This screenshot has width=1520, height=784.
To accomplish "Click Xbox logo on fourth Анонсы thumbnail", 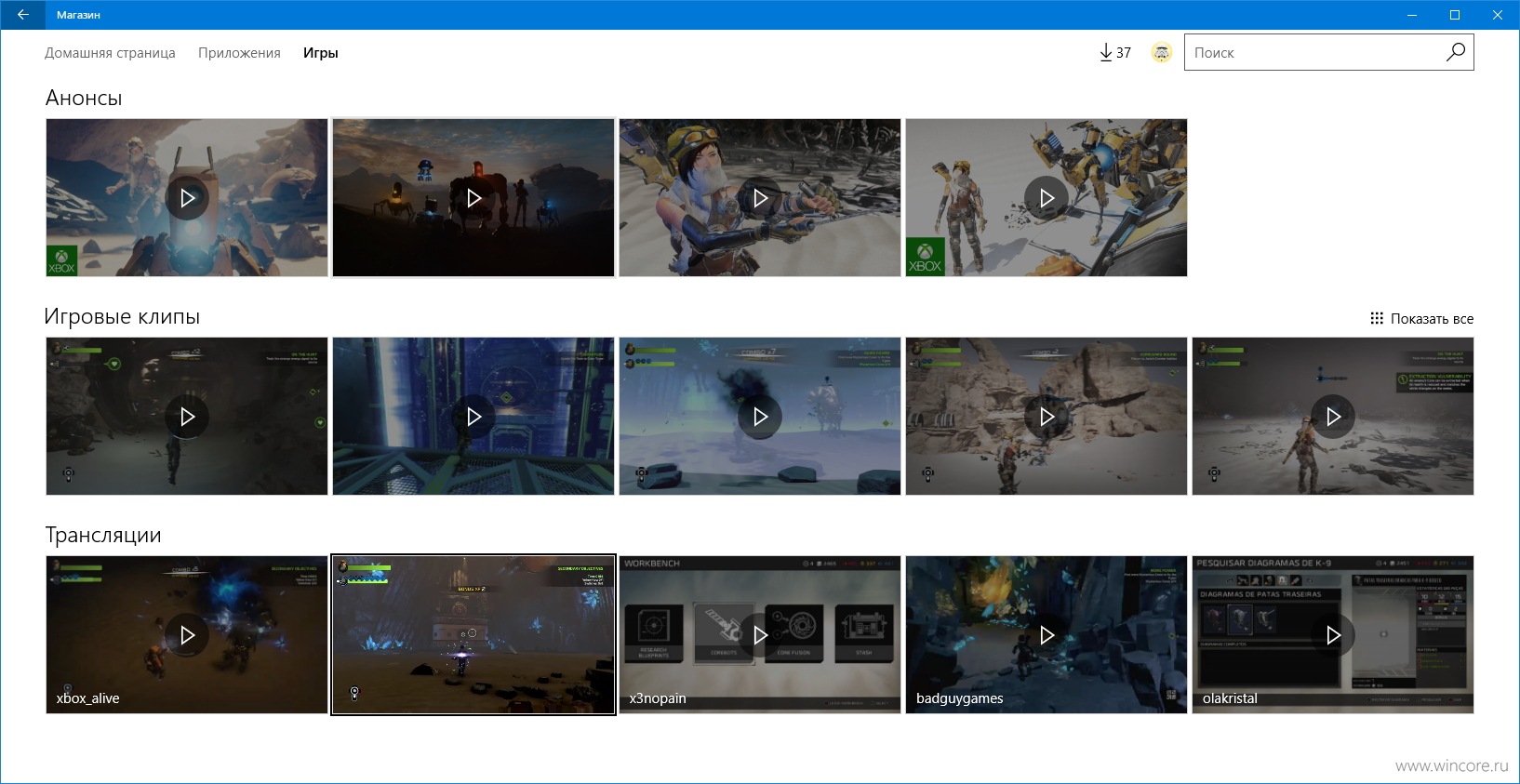I will (x=926, y=257).
